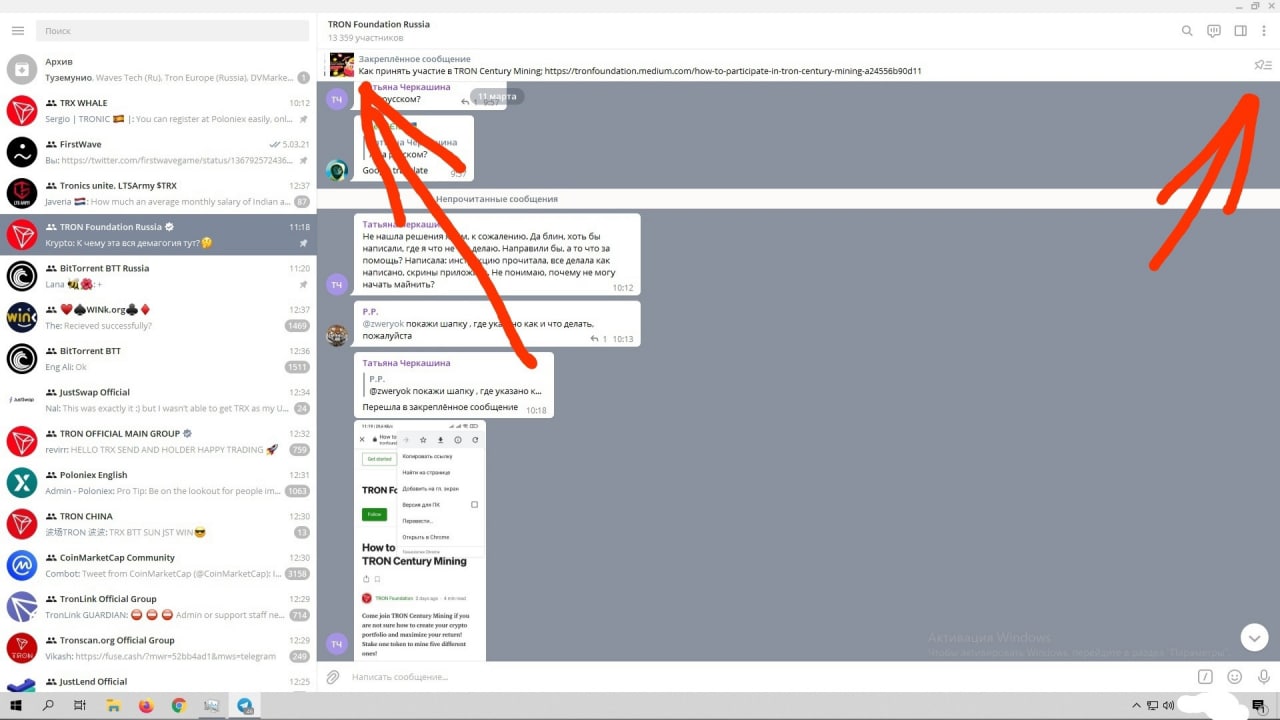Select the TRON Foundation Russia chat row
Image resolution: width=1280 pixels, height=720 pixels.
[158, 234]
